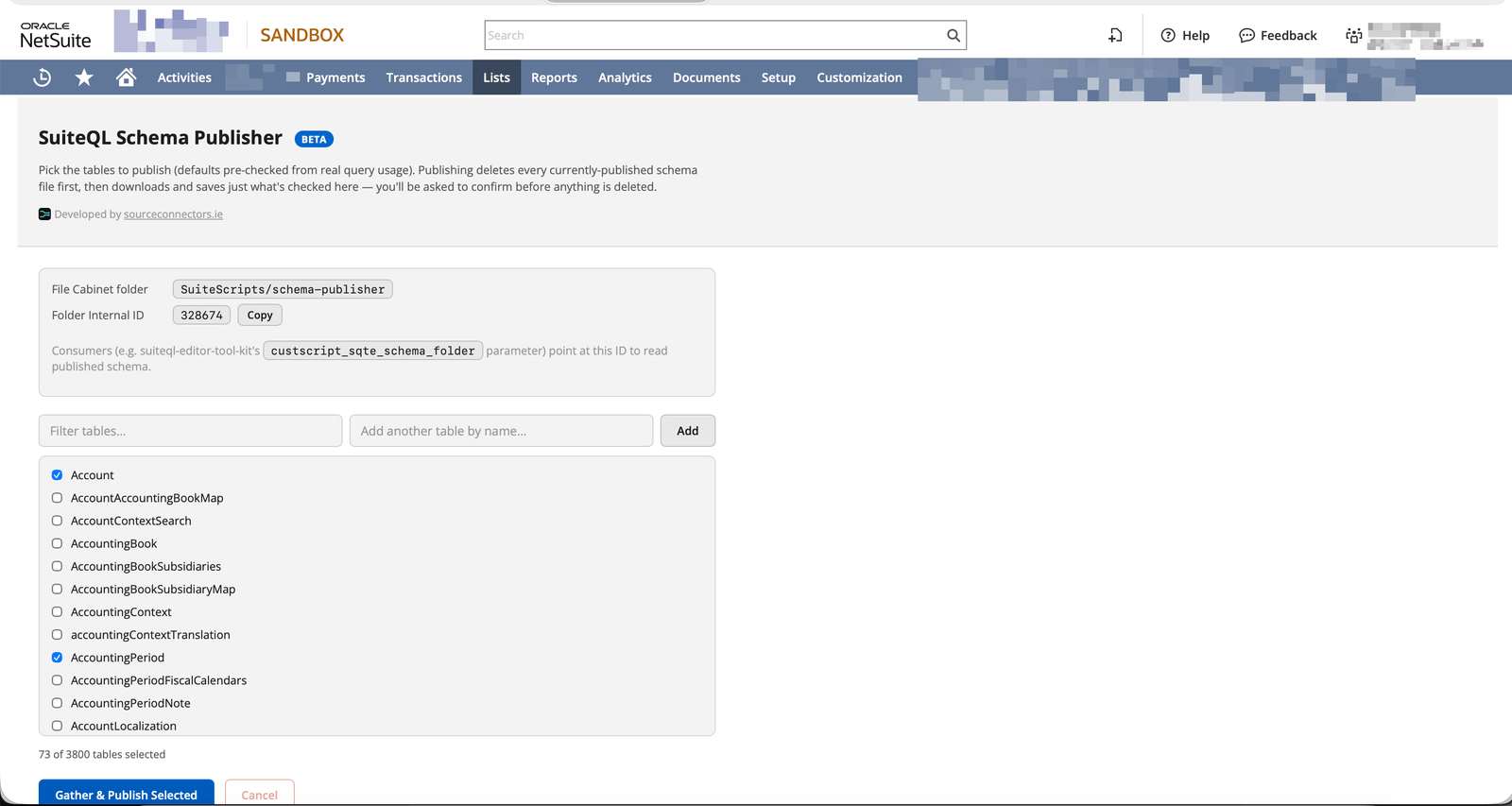Image resolution: width=1512 pixels, height=806 pixels.
Task: Check the AccountLocalization checkbox
Action: [57, 726]
